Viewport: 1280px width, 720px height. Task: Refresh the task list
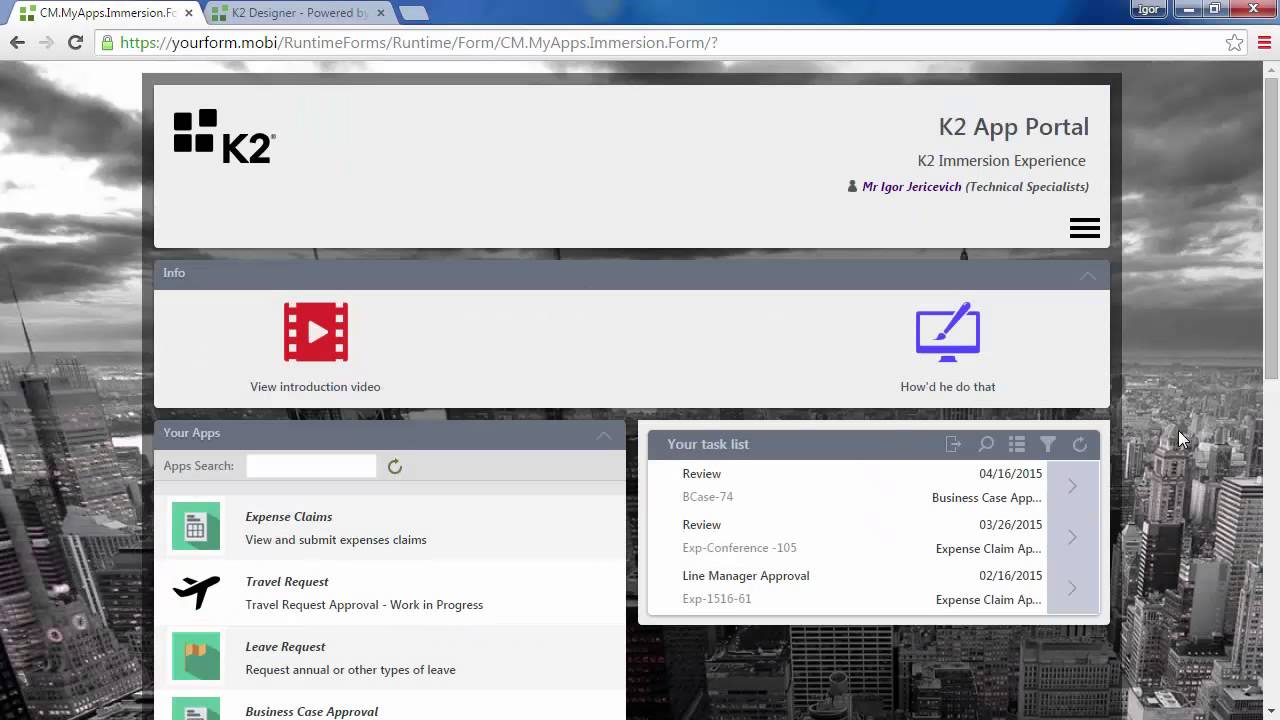pos(1080,444)
